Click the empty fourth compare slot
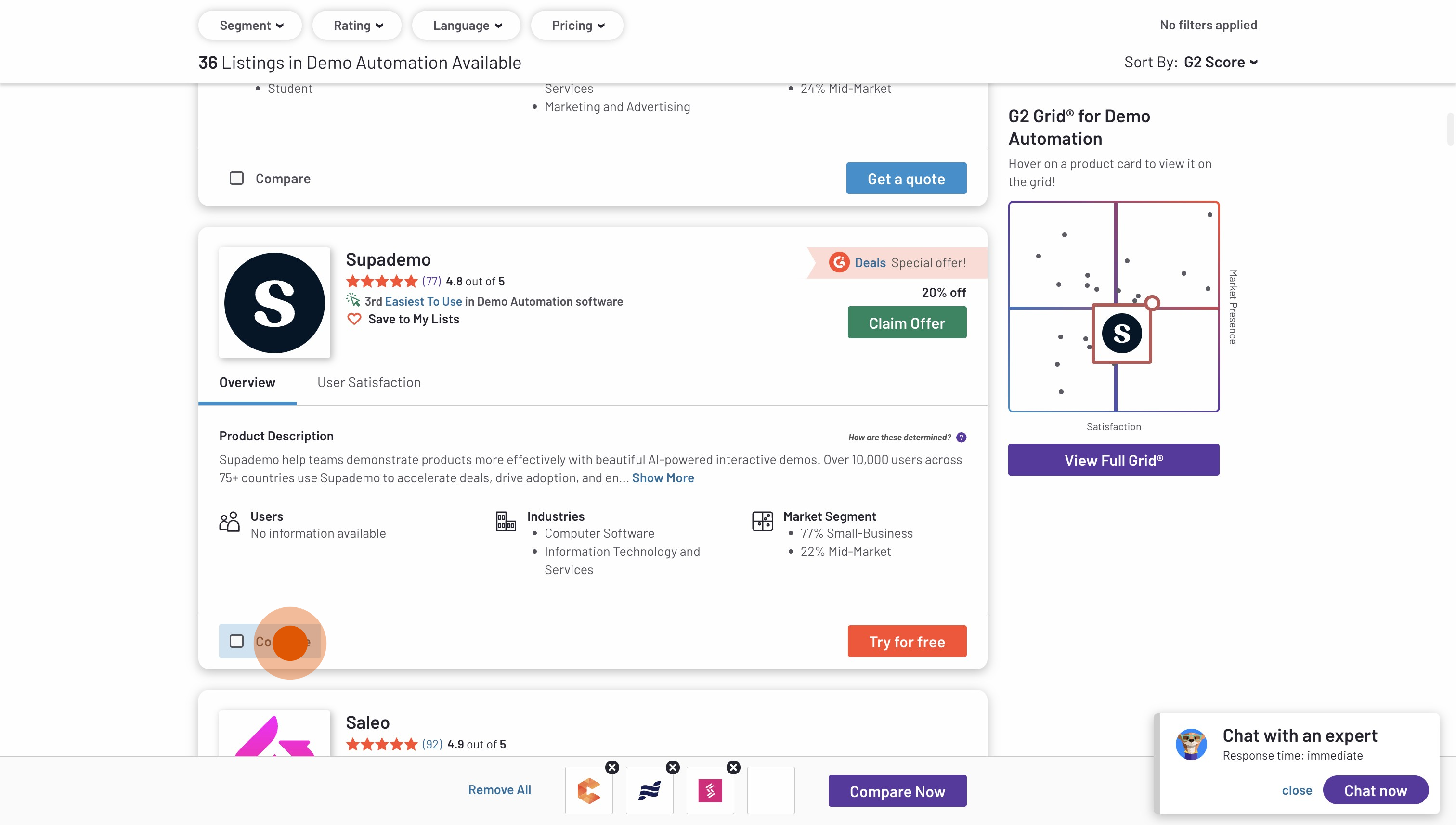The width and height of the screenshot is (1456, 825). point(771,791)
